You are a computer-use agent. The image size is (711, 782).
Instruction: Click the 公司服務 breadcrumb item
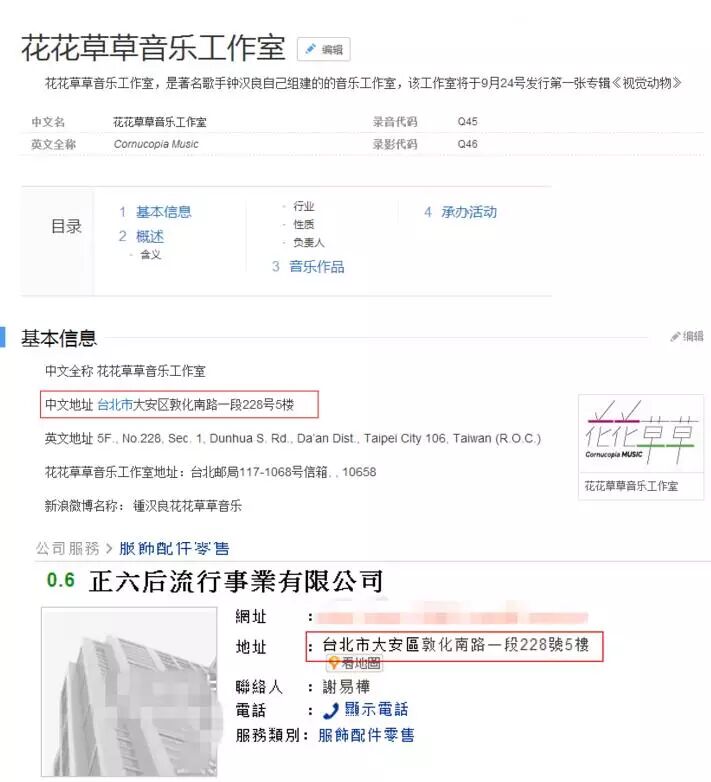(68, 549)
